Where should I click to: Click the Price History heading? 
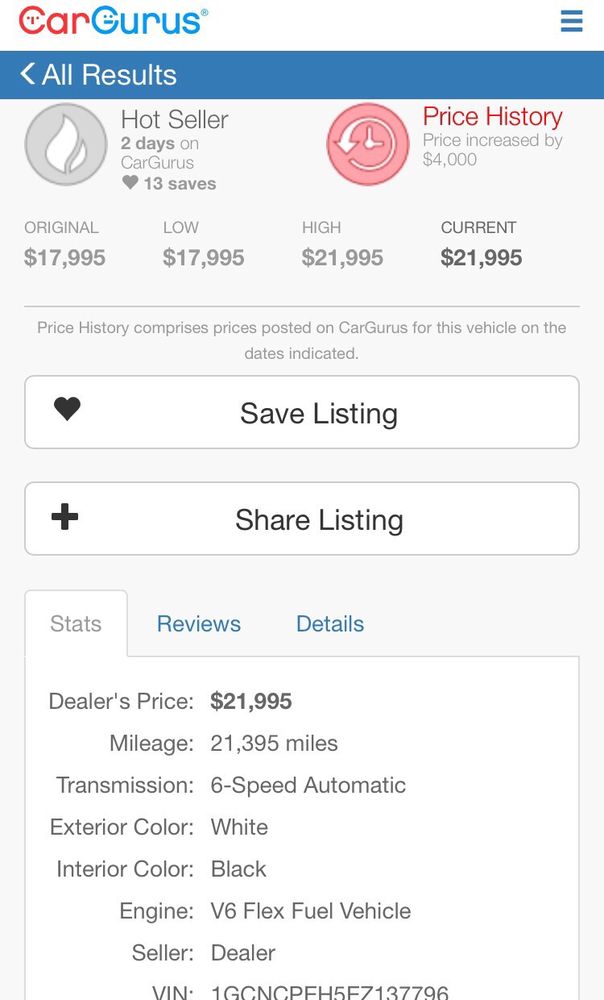tap(492, 117)
